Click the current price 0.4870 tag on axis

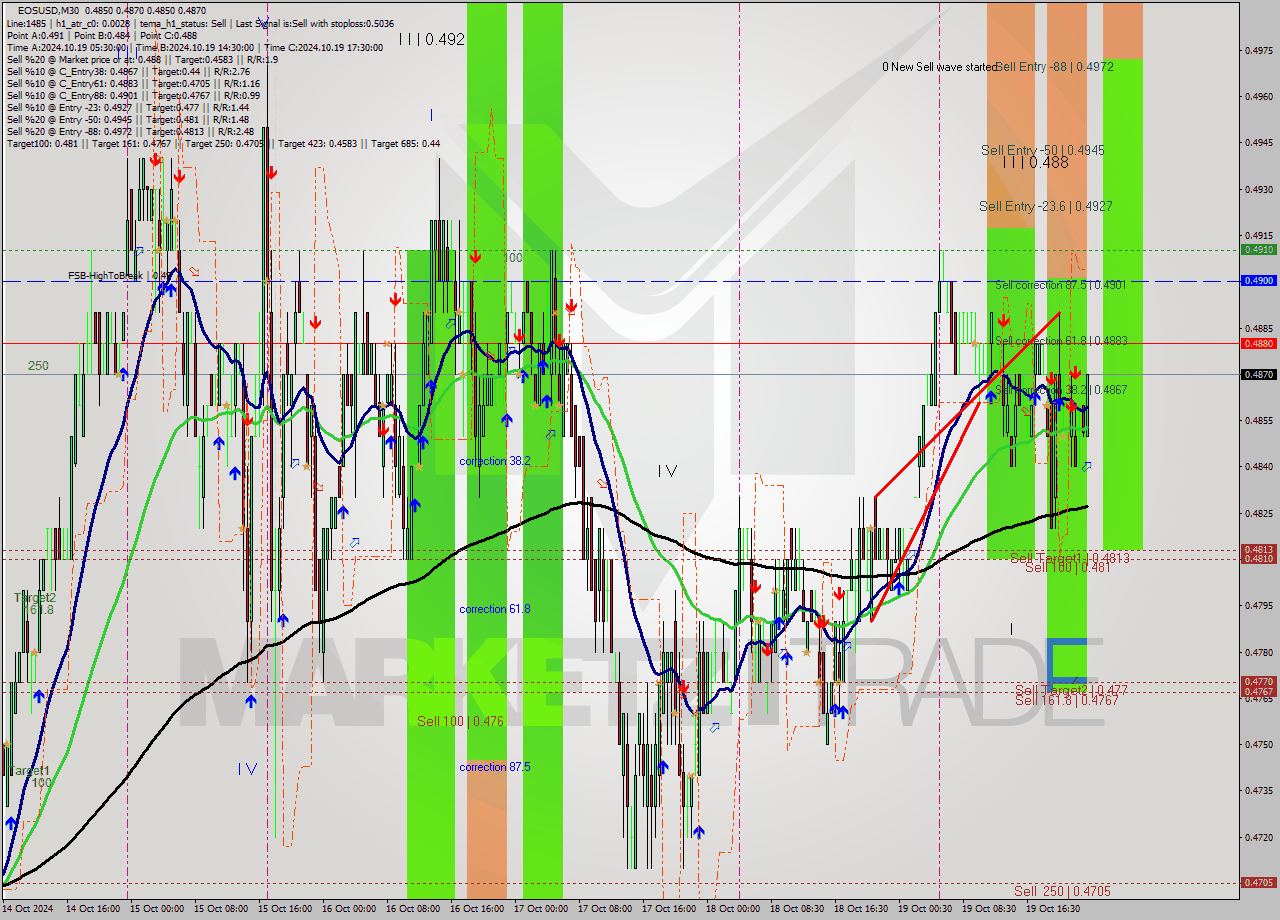click(x=1258, y=374)
